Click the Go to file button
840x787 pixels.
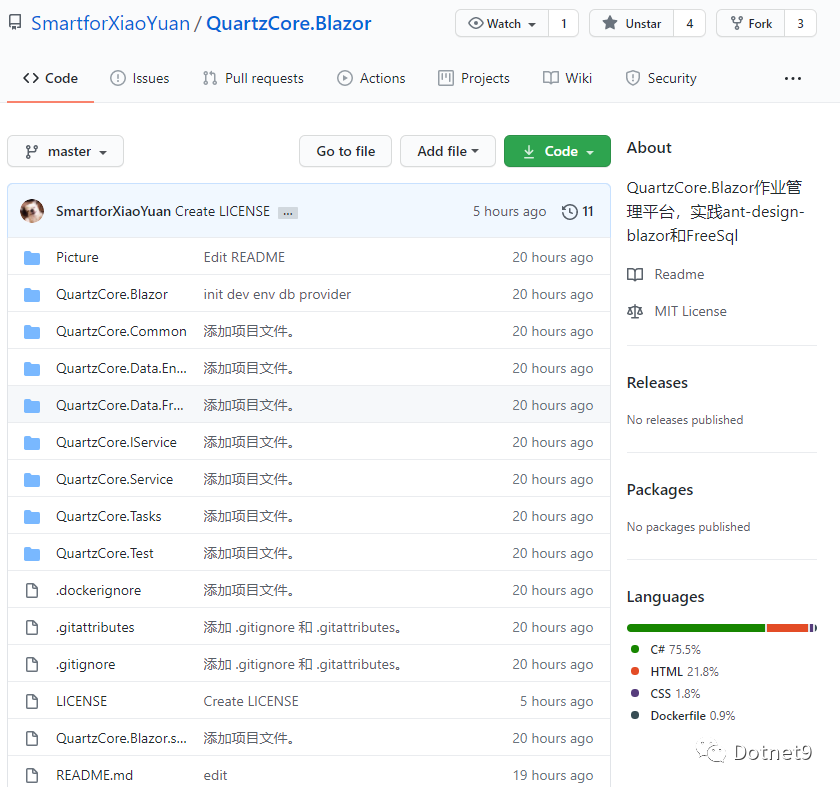[346, 152]
